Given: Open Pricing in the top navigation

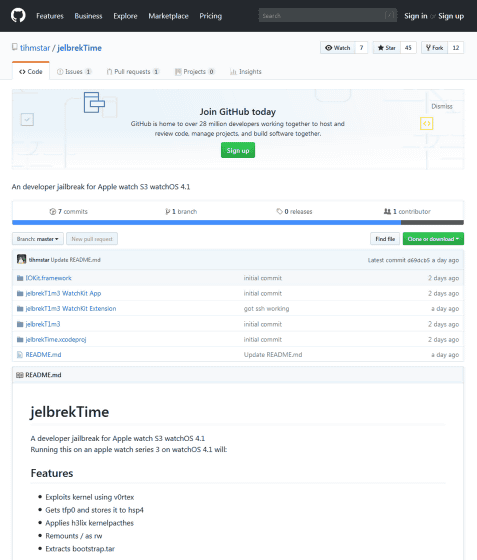Looking at the screenshot, I should [211, 16].
